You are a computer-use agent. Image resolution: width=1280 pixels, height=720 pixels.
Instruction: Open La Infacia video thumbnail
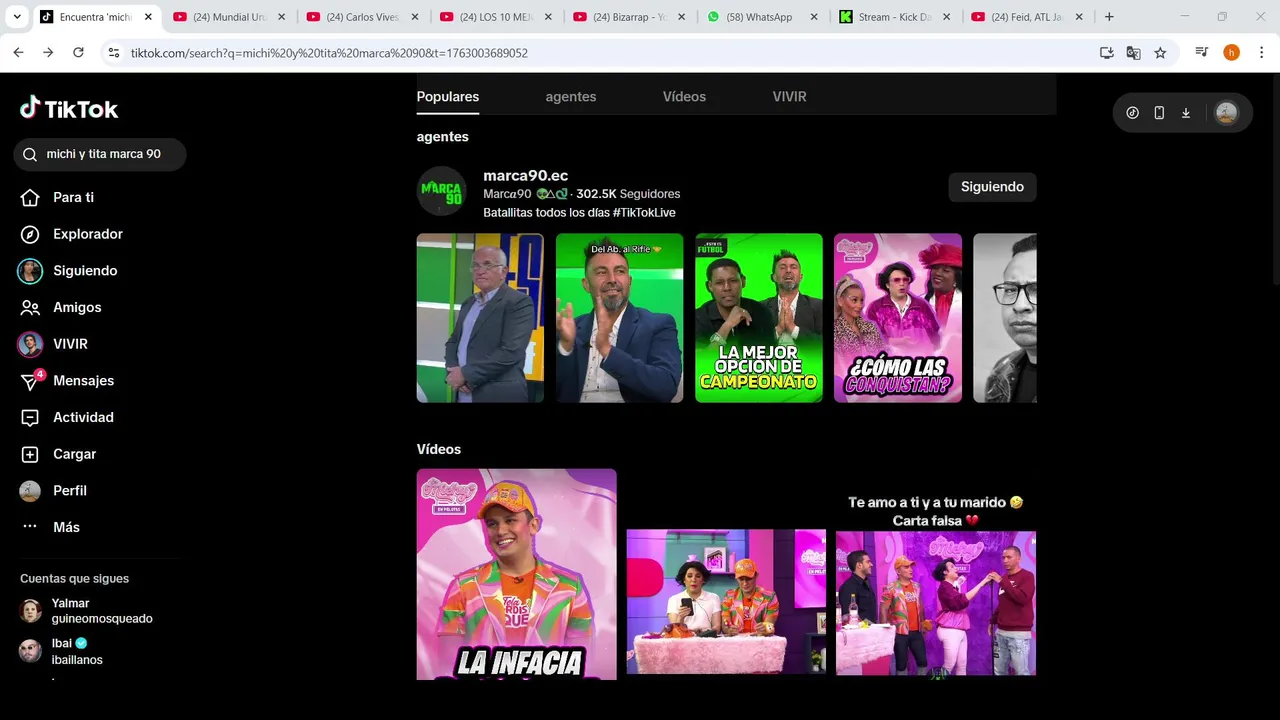[517, 574]
